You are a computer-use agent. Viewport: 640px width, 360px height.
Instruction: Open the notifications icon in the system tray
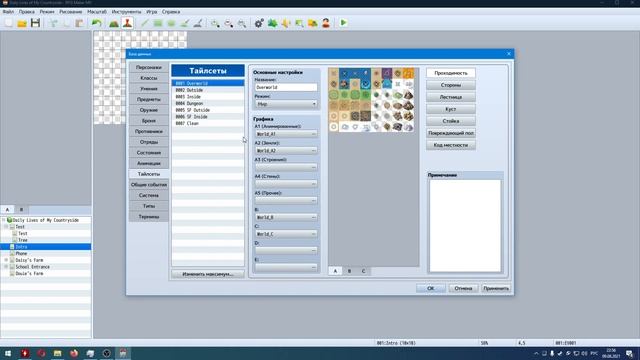point(630,353)
